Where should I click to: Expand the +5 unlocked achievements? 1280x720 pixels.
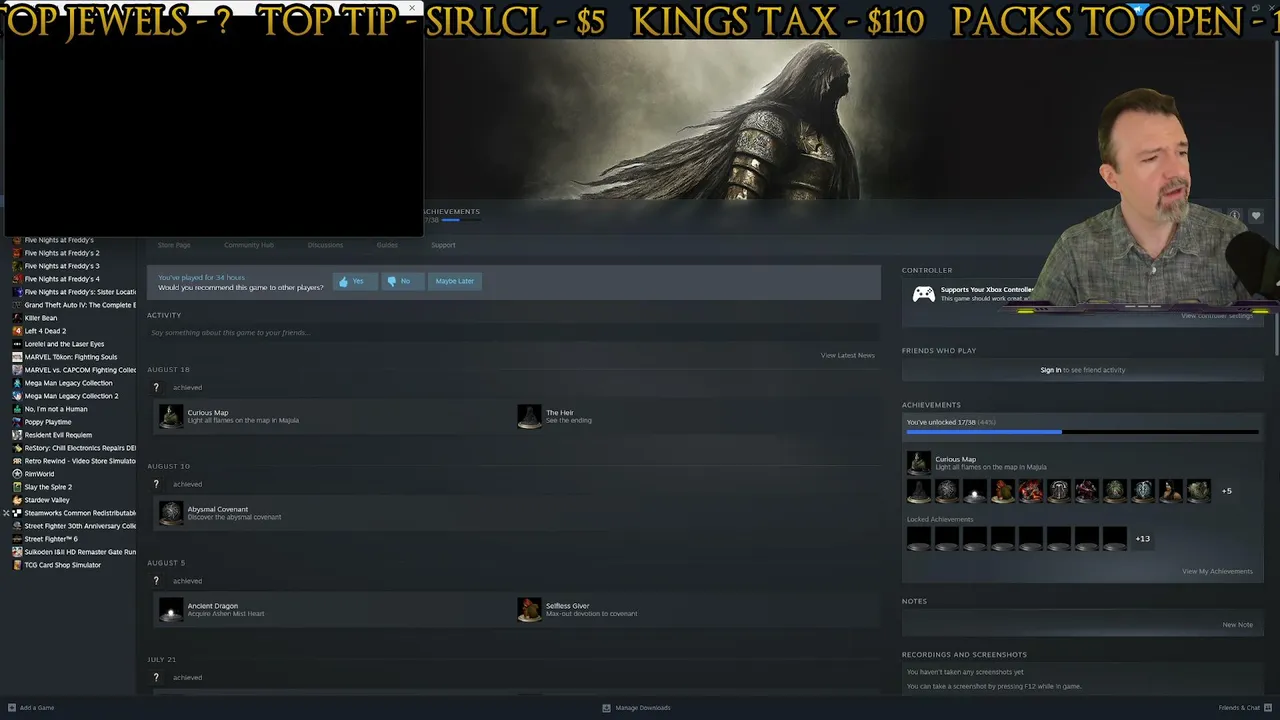pyautogui.click(x=1227, y=491)
